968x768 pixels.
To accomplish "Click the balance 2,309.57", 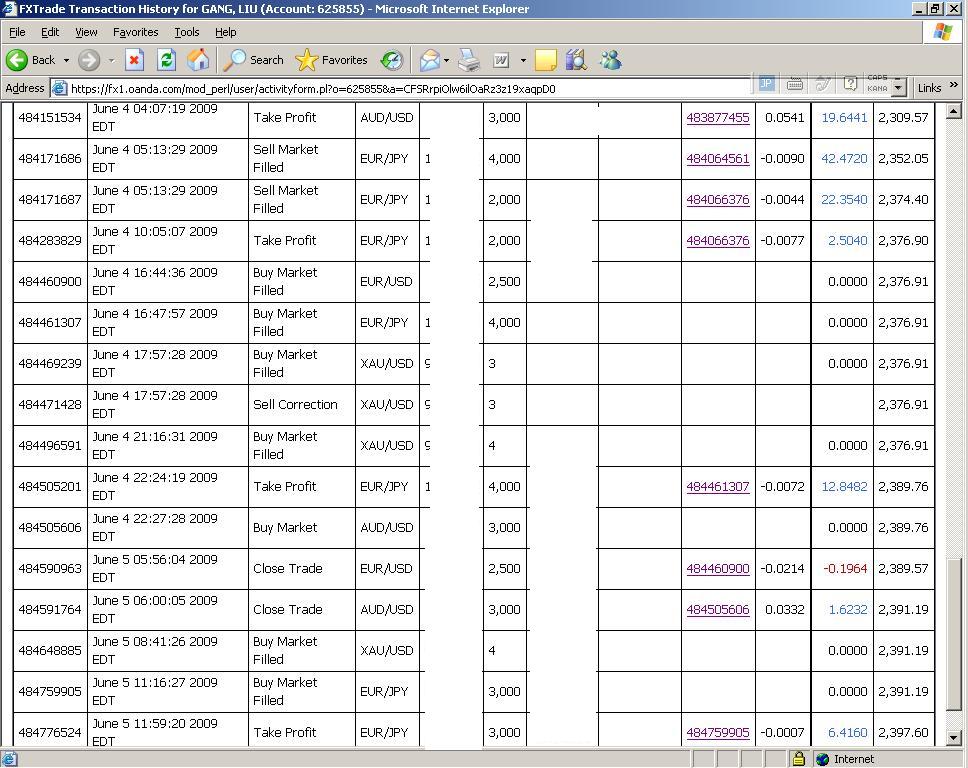I will point(903,117).
